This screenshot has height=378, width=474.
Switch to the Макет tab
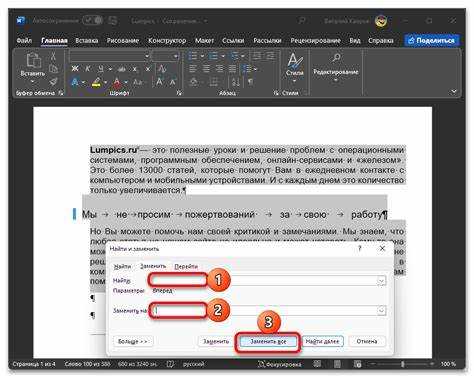click(x=204, y=41)
